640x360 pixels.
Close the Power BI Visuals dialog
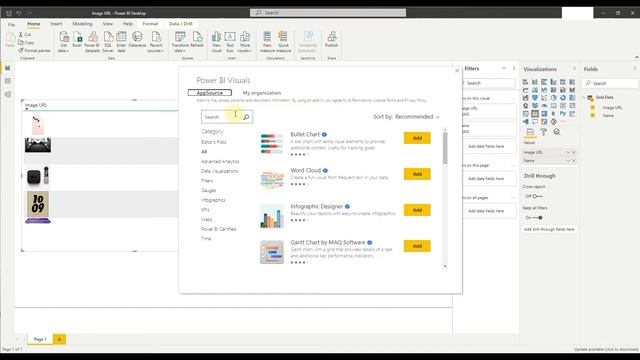click(457, 71)
